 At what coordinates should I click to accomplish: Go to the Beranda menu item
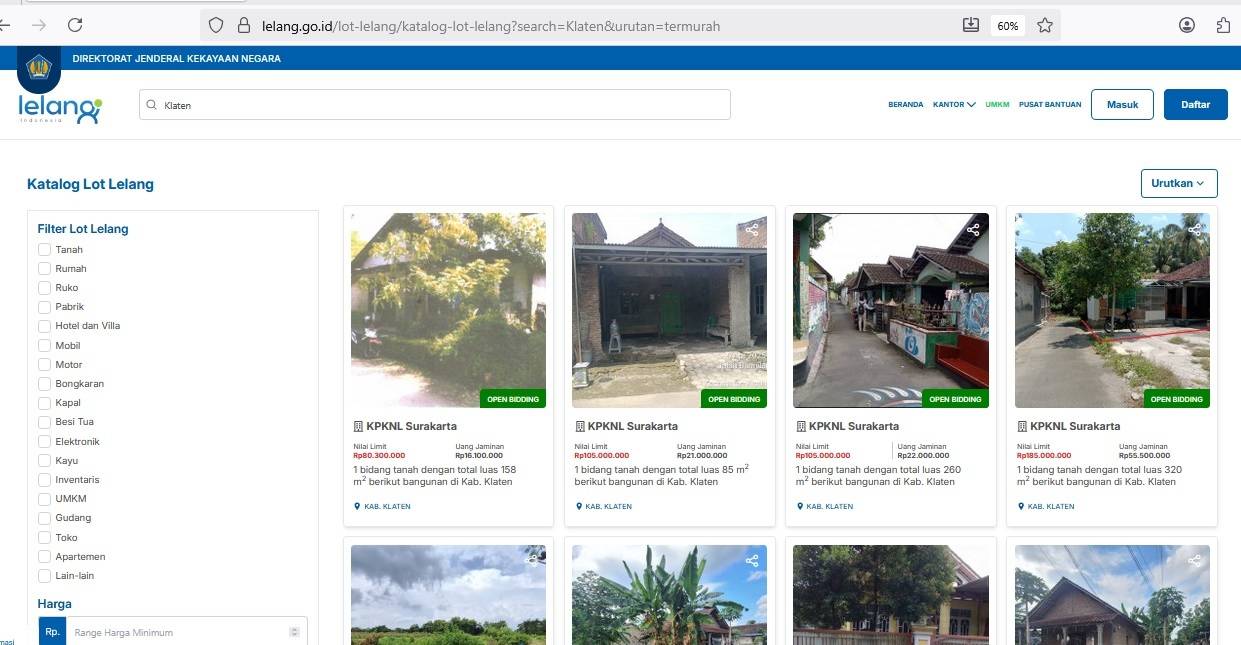(x=905, y=105)
